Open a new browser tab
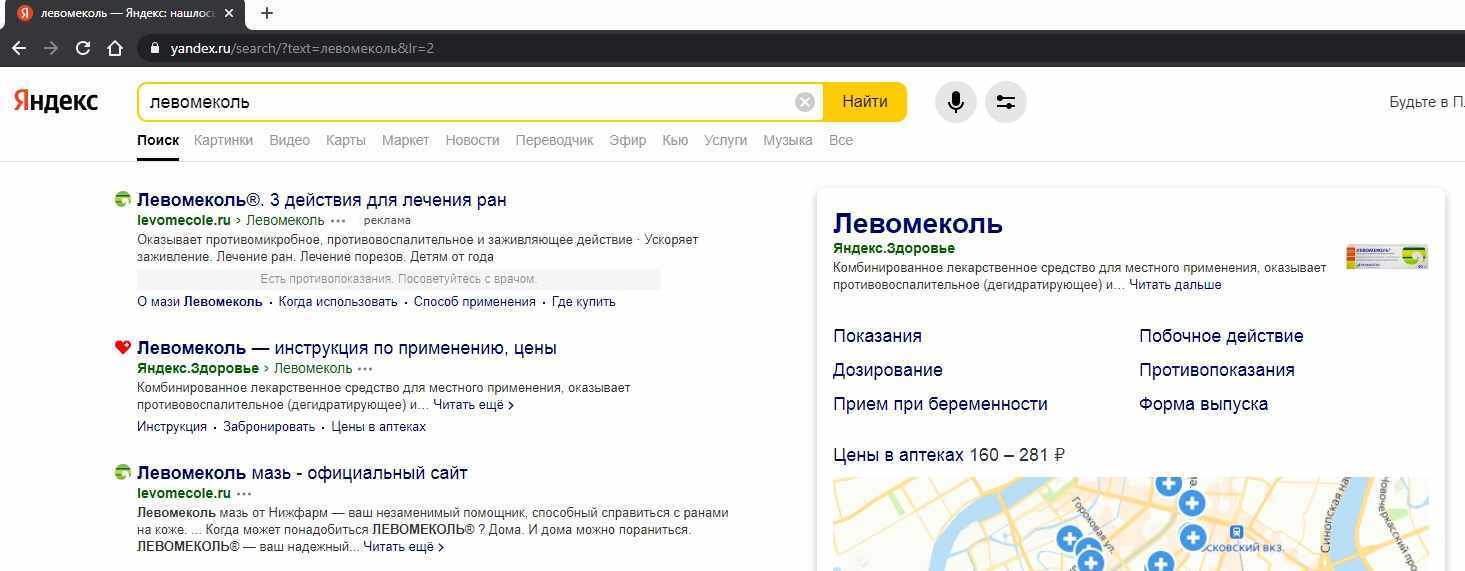Screen dimensions: 1465x571 (267, 13)
